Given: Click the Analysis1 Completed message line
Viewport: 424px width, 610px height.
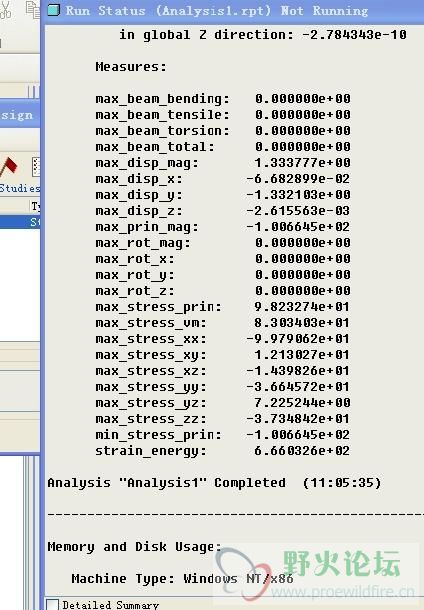Looking at the screenshot, I should coord(214,482).
